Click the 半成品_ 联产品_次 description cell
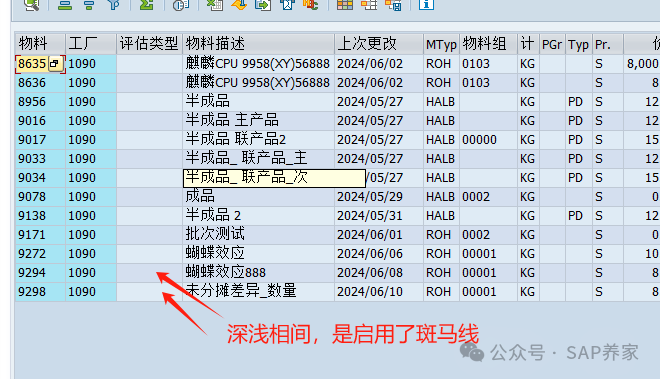Image resolution: width=660 pixels, height=379 pixels. coord(274,178)
